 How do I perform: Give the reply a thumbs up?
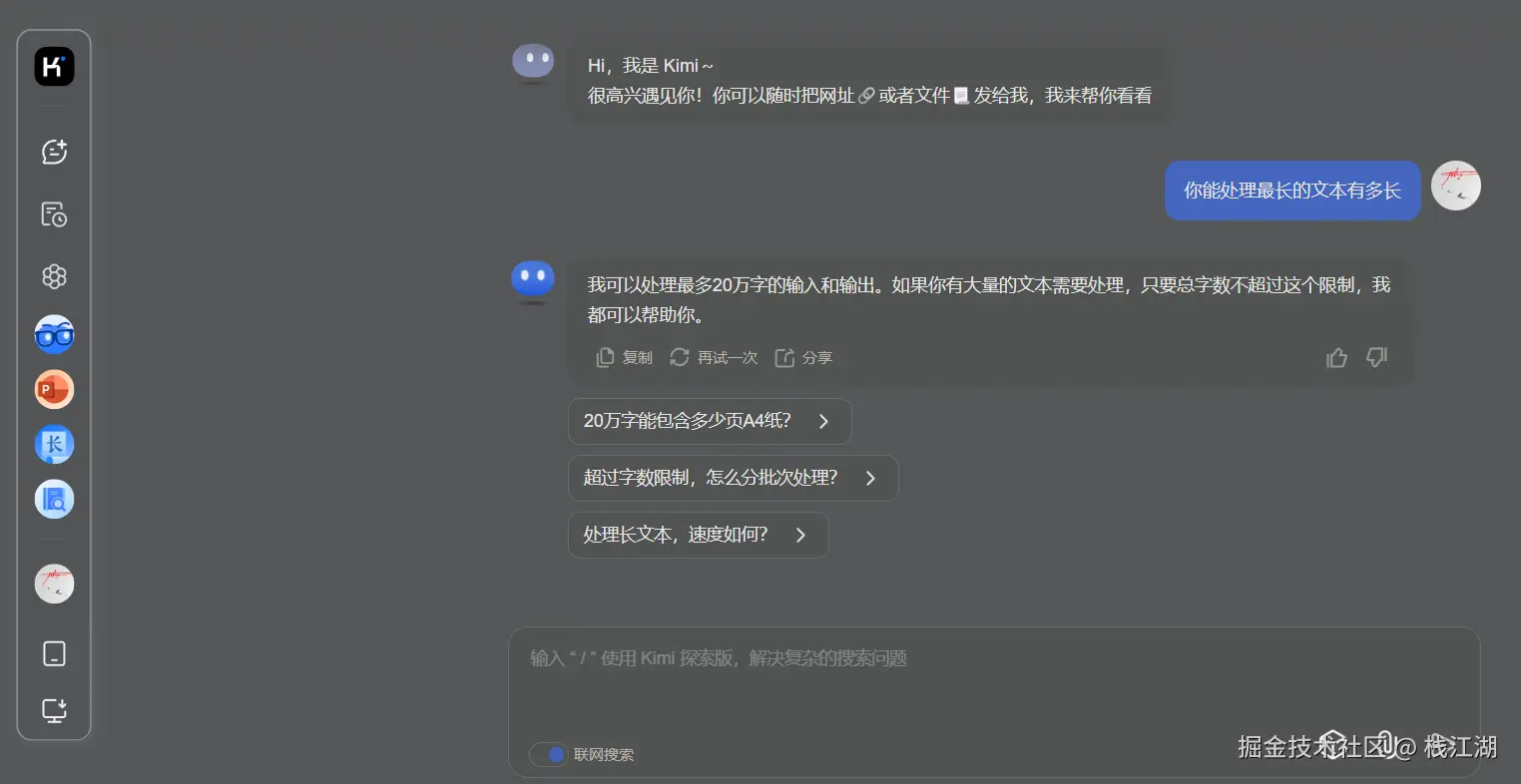(x=1336, y=357)
